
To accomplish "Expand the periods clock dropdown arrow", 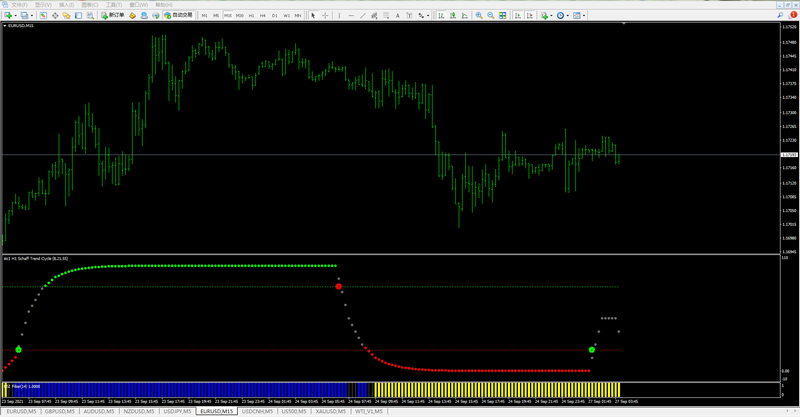I will pyautogui.click(x=568, y=16).
